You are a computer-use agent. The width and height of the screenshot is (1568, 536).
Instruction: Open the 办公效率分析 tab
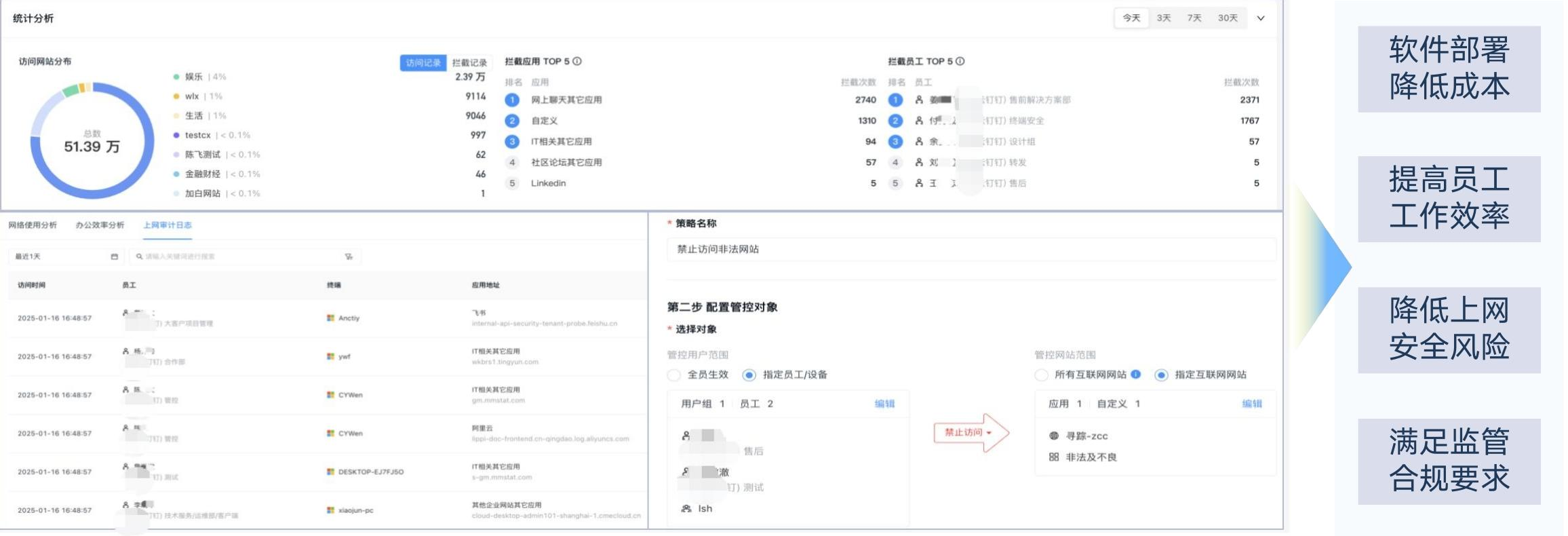100,225
